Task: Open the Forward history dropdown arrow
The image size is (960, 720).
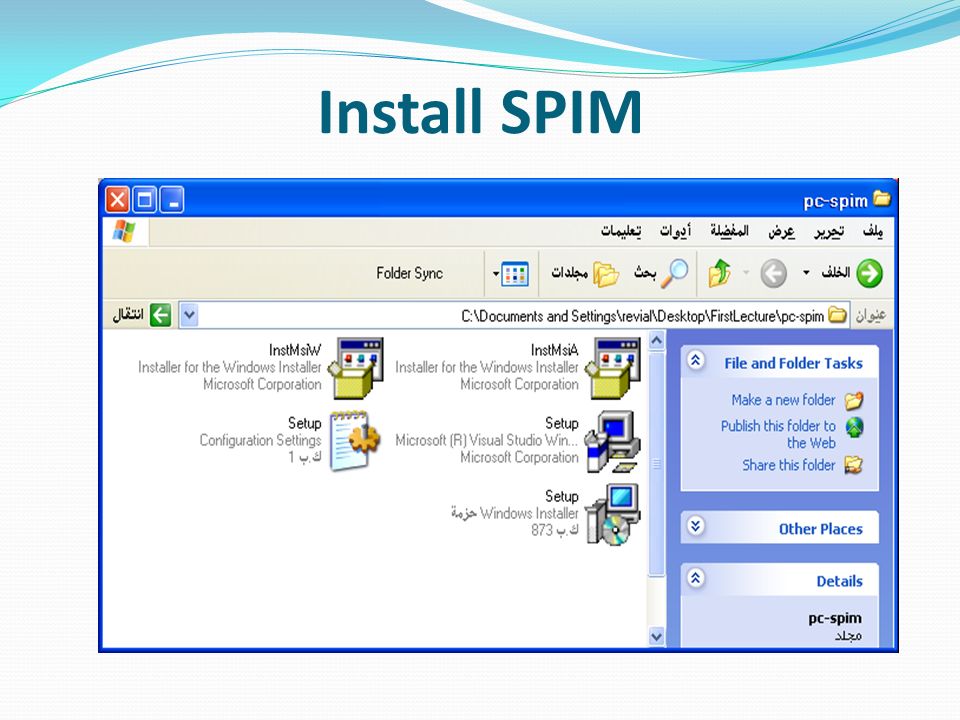Action: [x=746, y=273]
